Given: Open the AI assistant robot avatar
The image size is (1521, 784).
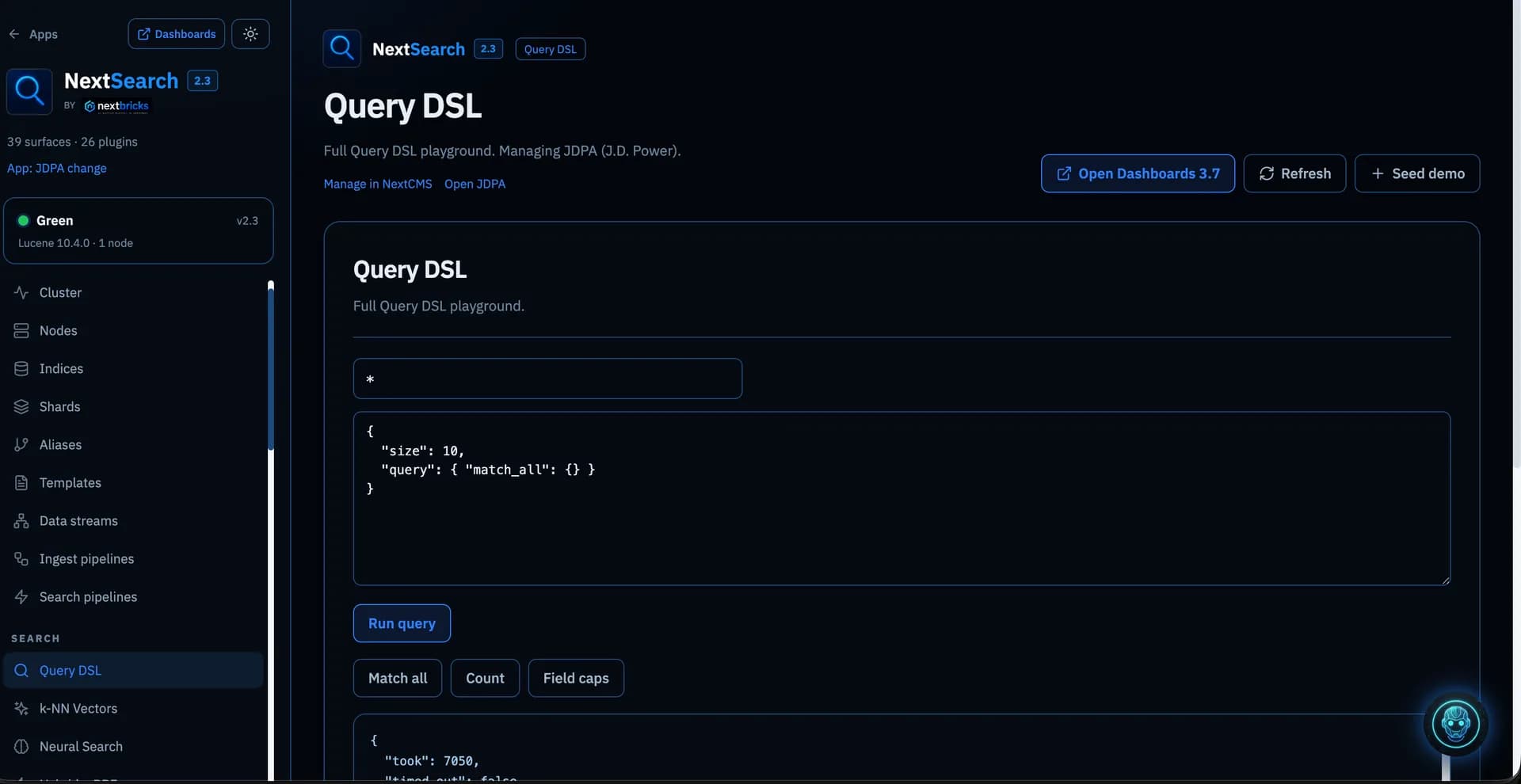Looking at the screenshot, I should pos(1456,724).
